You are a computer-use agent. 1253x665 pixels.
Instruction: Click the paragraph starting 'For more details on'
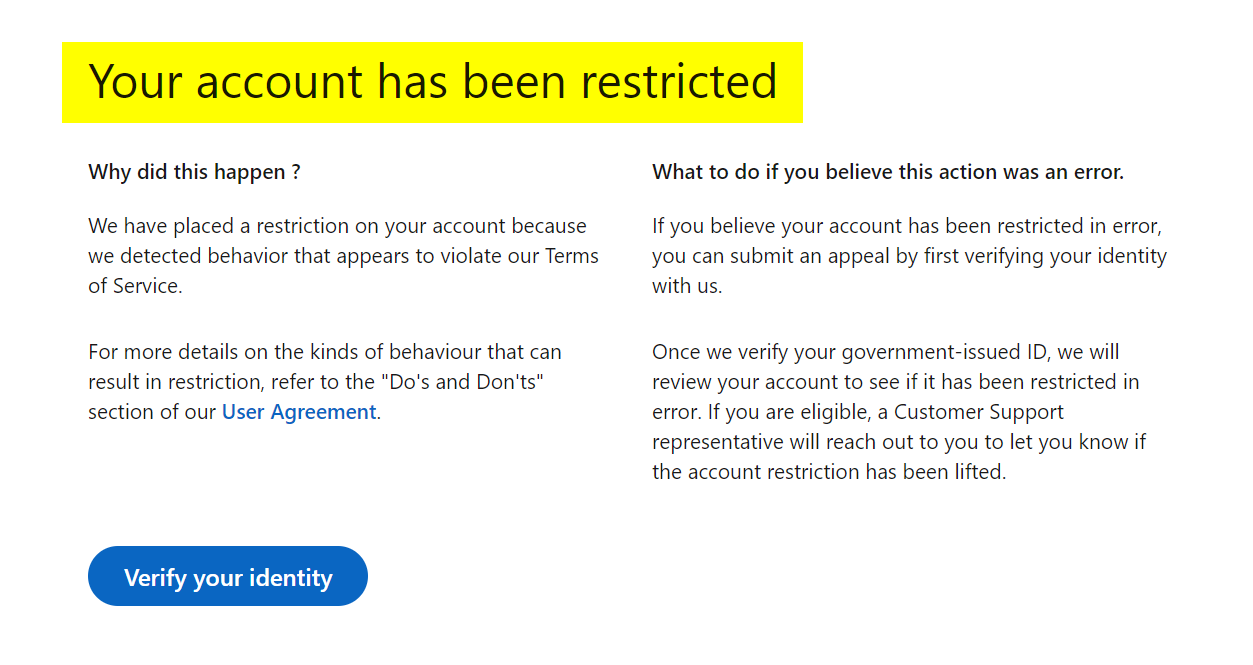tap(325, 382)
